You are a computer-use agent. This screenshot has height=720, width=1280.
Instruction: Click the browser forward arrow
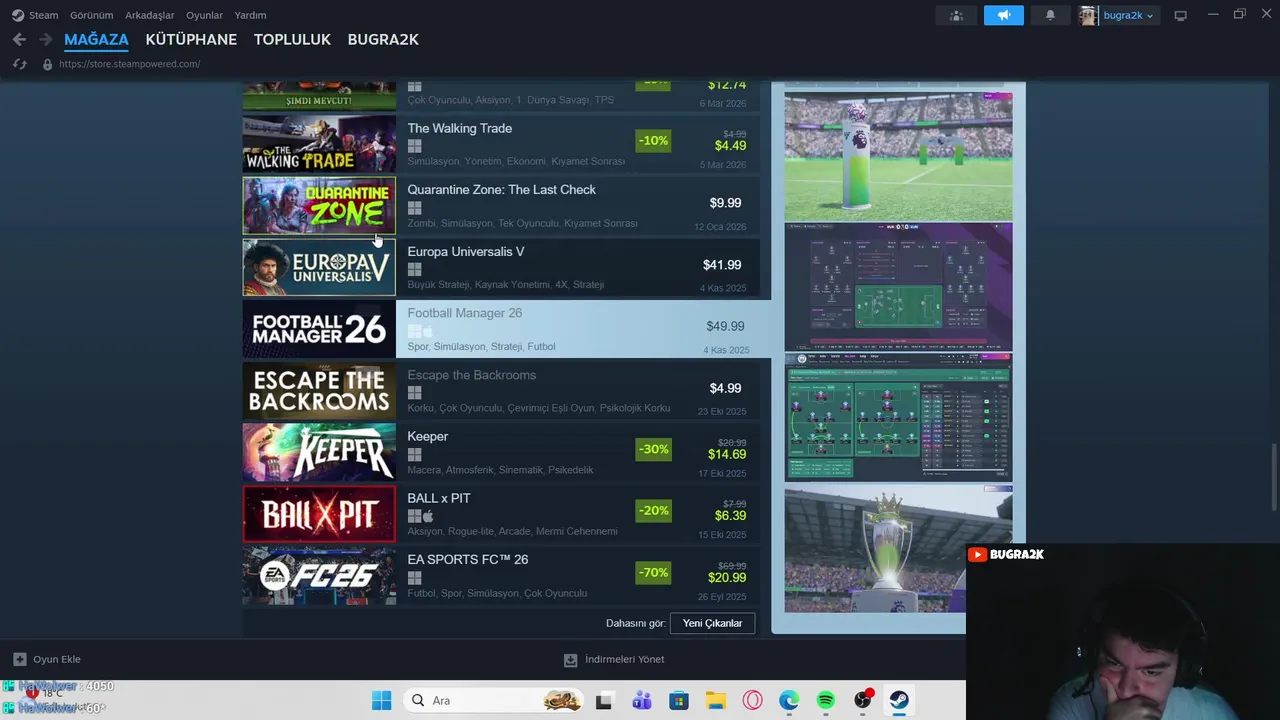click(x=45, y=39)
